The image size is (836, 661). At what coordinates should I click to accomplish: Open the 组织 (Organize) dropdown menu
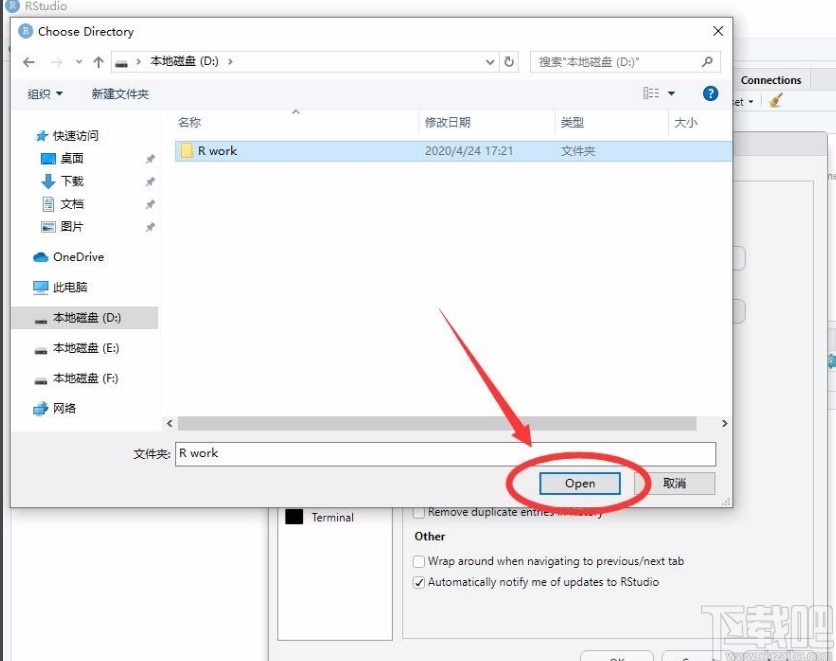[45, 93]
